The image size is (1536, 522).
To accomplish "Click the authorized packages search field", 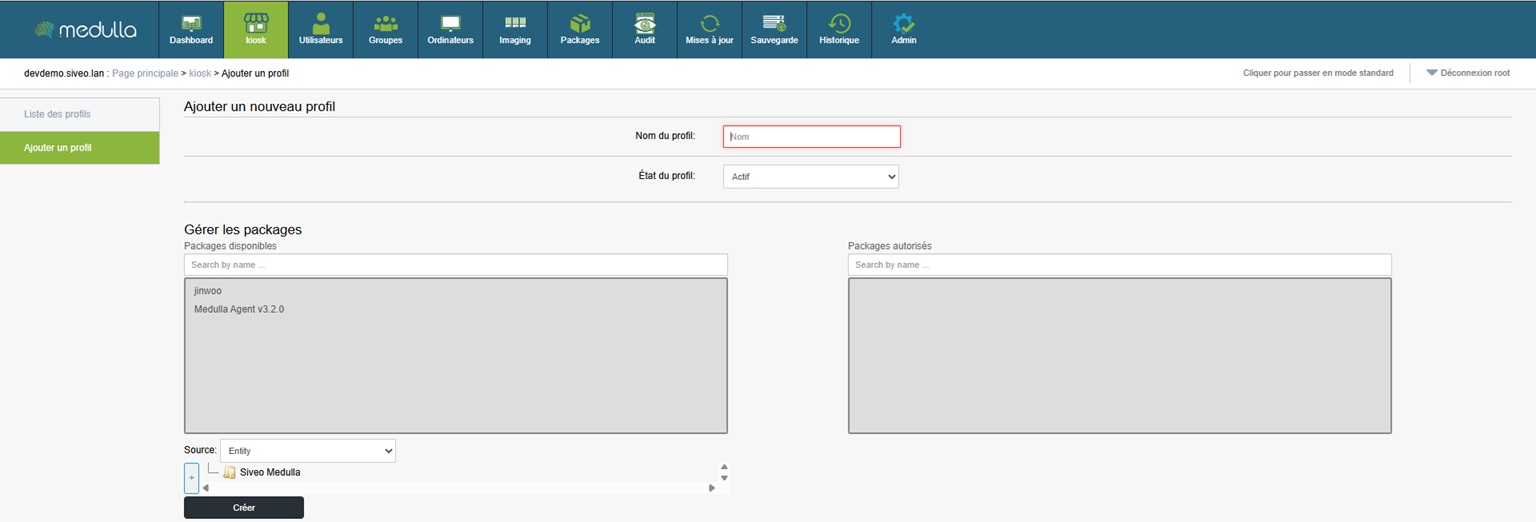I will click(x=1120, y=265).
